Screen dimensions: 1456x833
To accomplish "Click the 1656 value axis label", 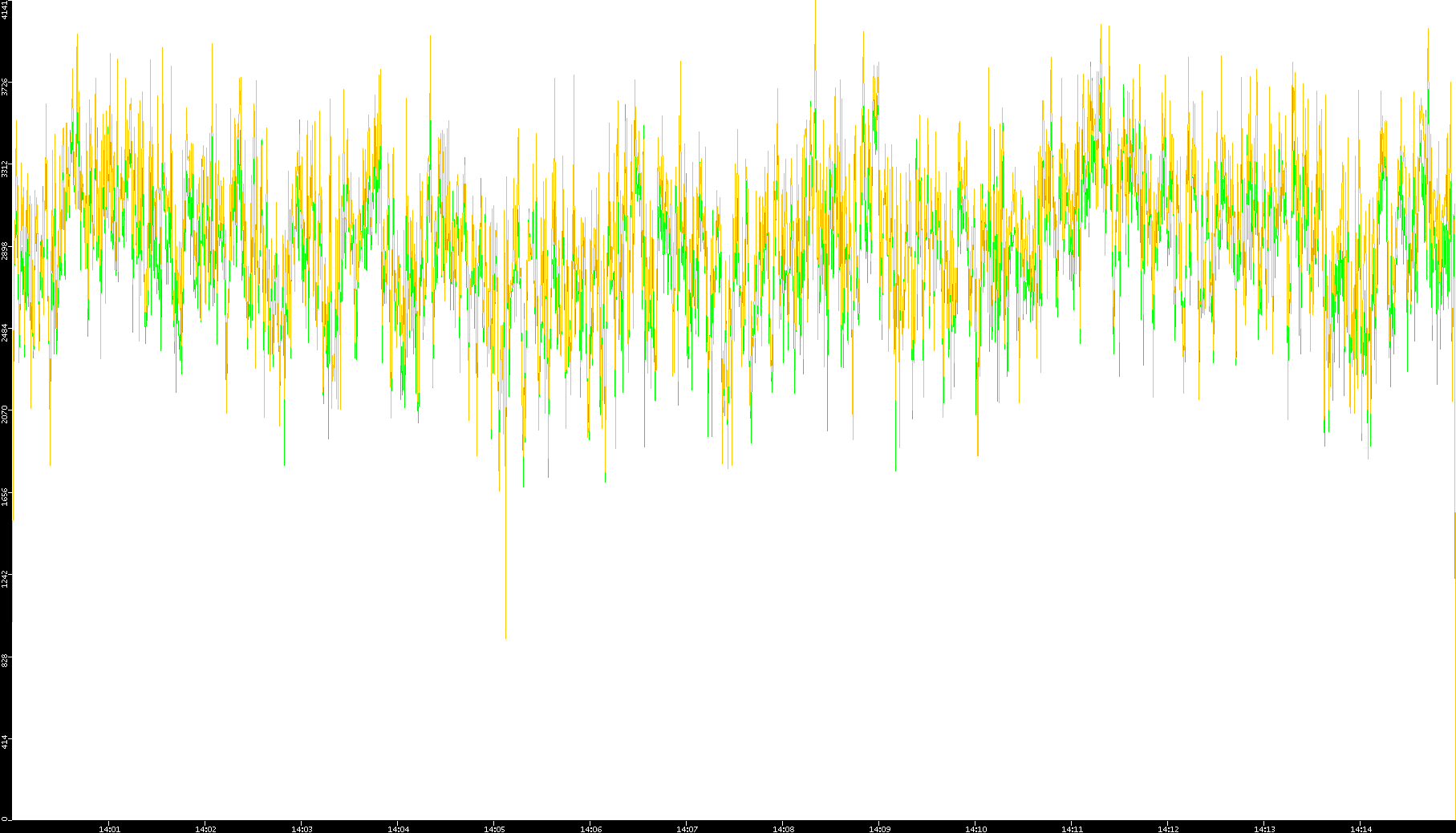I will click(6, 497).
